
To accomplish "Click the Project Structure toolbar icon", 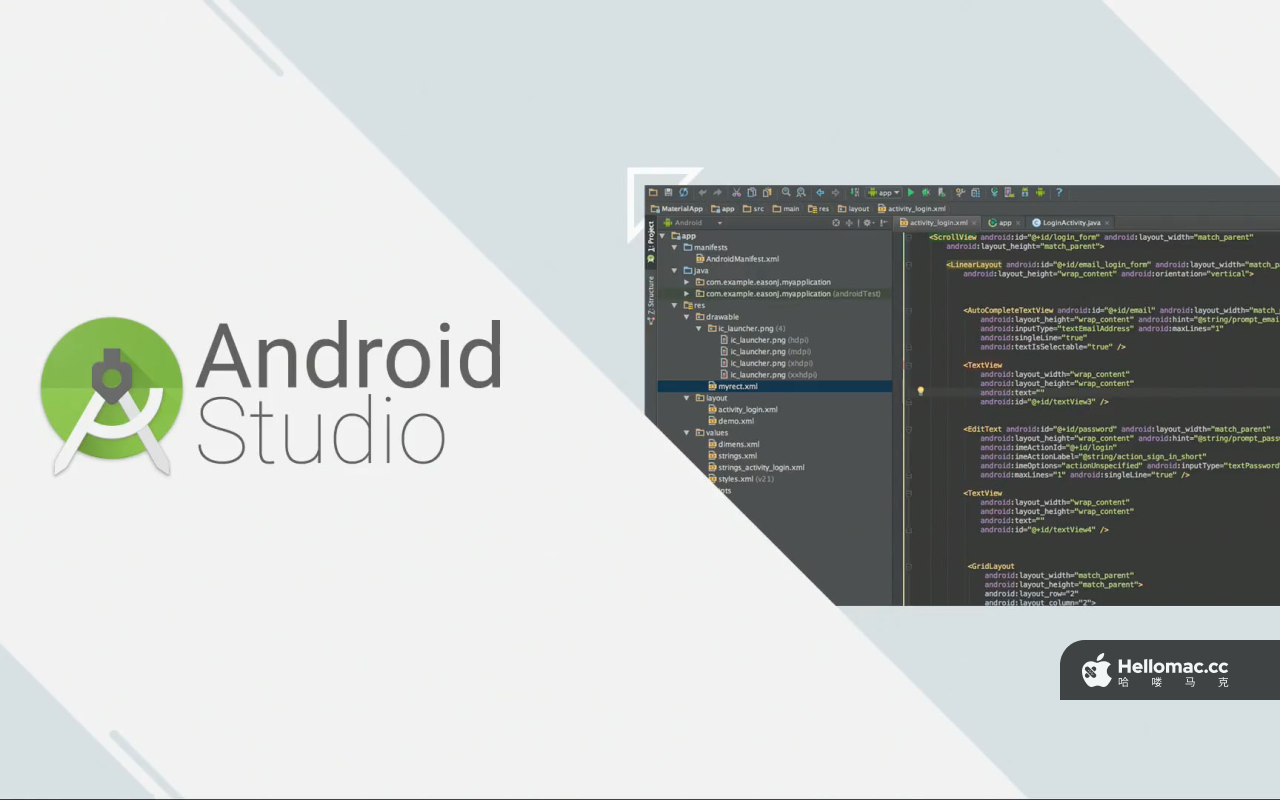I will (x=975, y=193).
